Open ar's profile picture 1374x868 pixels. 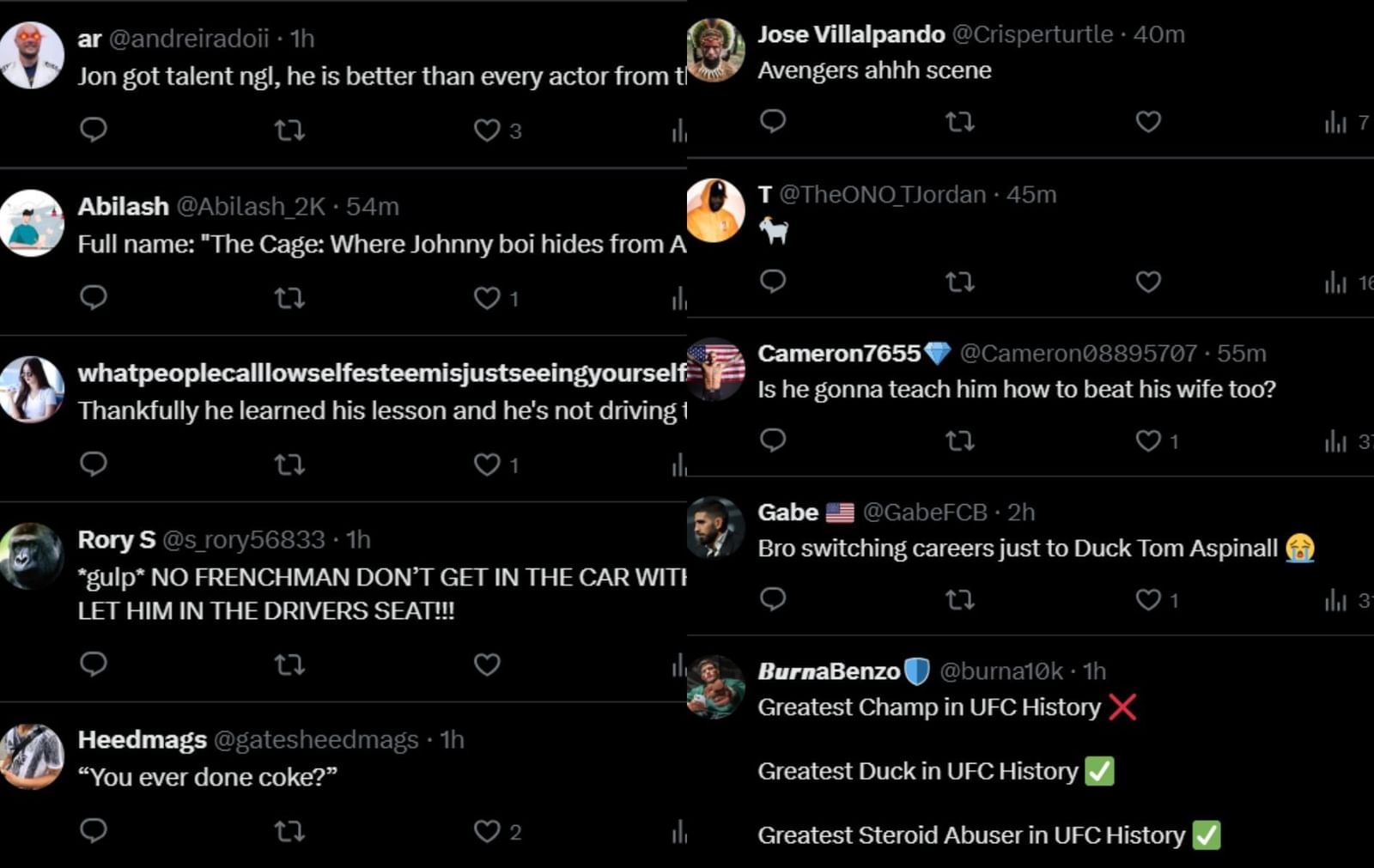pyautogui.click(x=32, y=56)
